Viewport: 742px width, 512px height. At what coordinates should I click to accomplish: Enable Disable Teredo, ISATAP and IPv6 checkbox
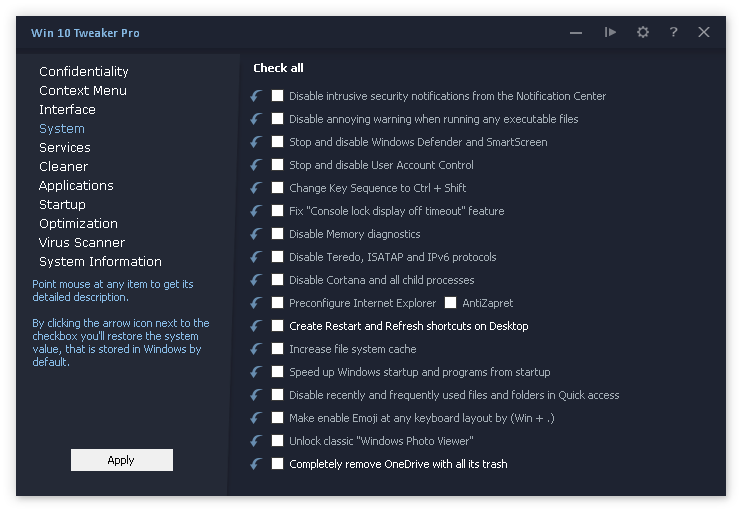pyautogui.click(x=278, y=257)
